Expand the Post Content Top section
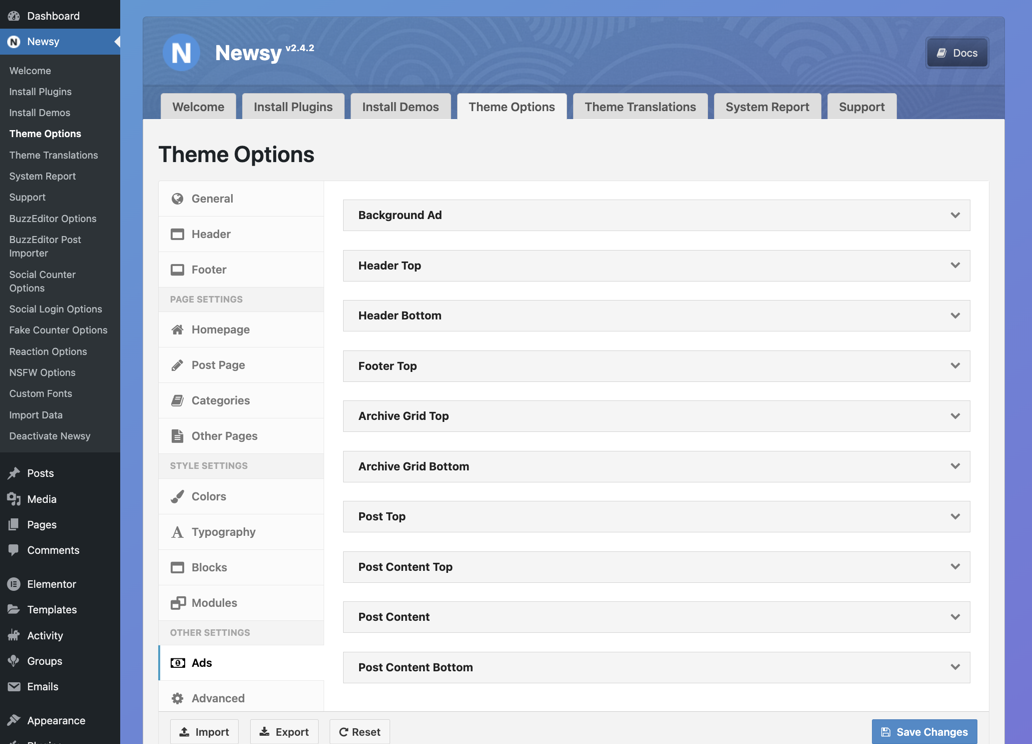Screen dimensions: 1032x744 click(x=656, y=567)
